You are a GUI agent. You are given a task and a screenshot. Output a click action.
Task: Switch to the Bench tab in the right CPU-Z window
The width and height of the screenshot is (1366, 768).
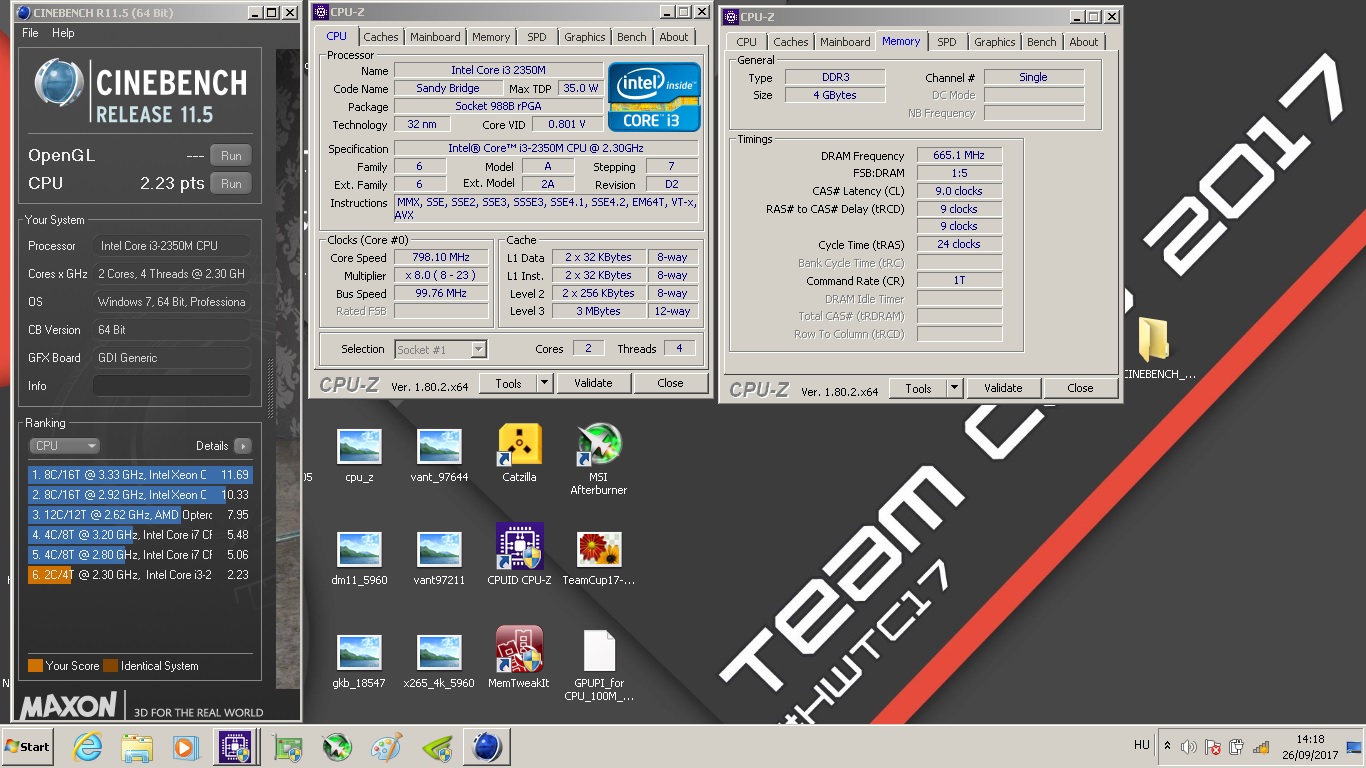click(1041, 42)
